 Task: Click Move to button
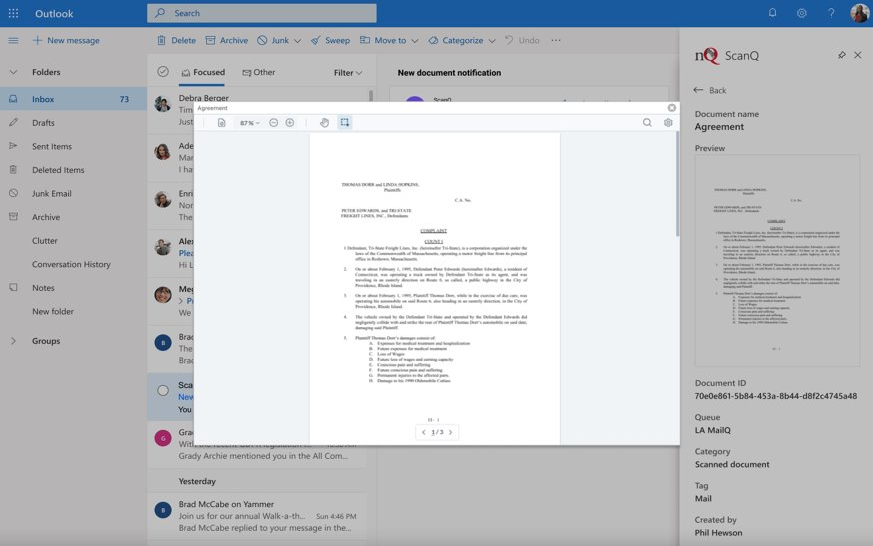click(383, 40)
